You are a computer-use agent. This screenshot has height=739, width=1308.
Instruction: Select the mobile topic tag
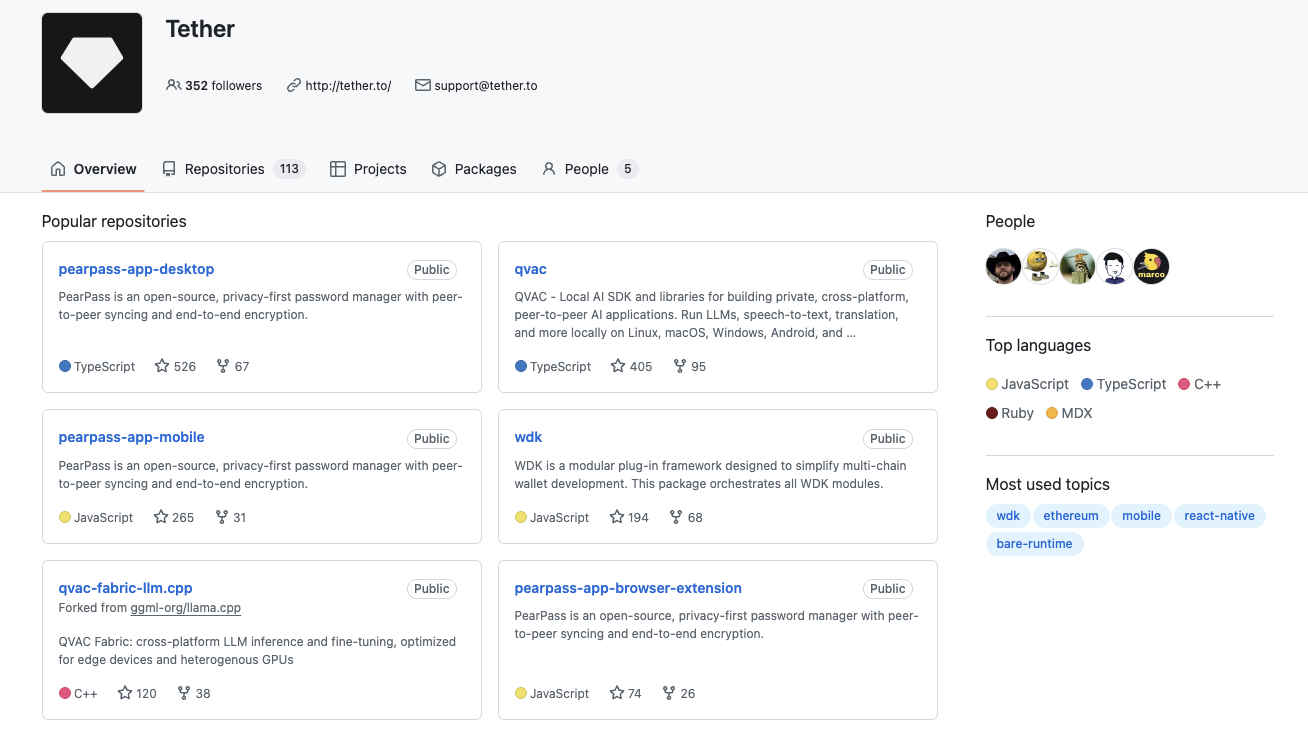tap(1141, 516)
